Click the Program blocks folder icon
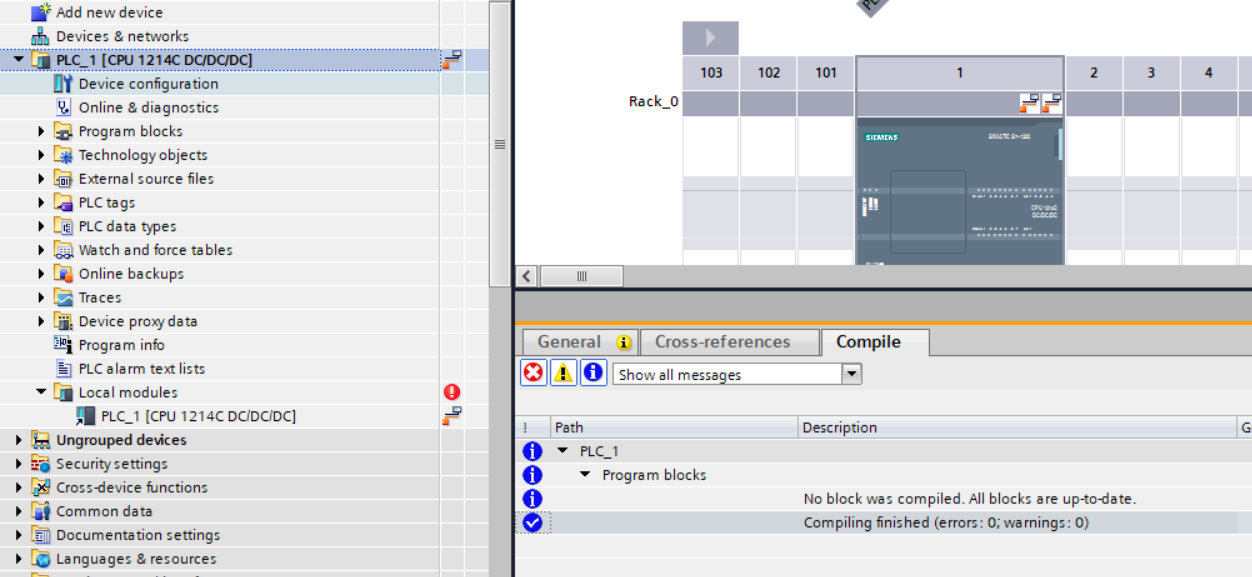This screenshot has width=1252, height=577. click(63, 131)
